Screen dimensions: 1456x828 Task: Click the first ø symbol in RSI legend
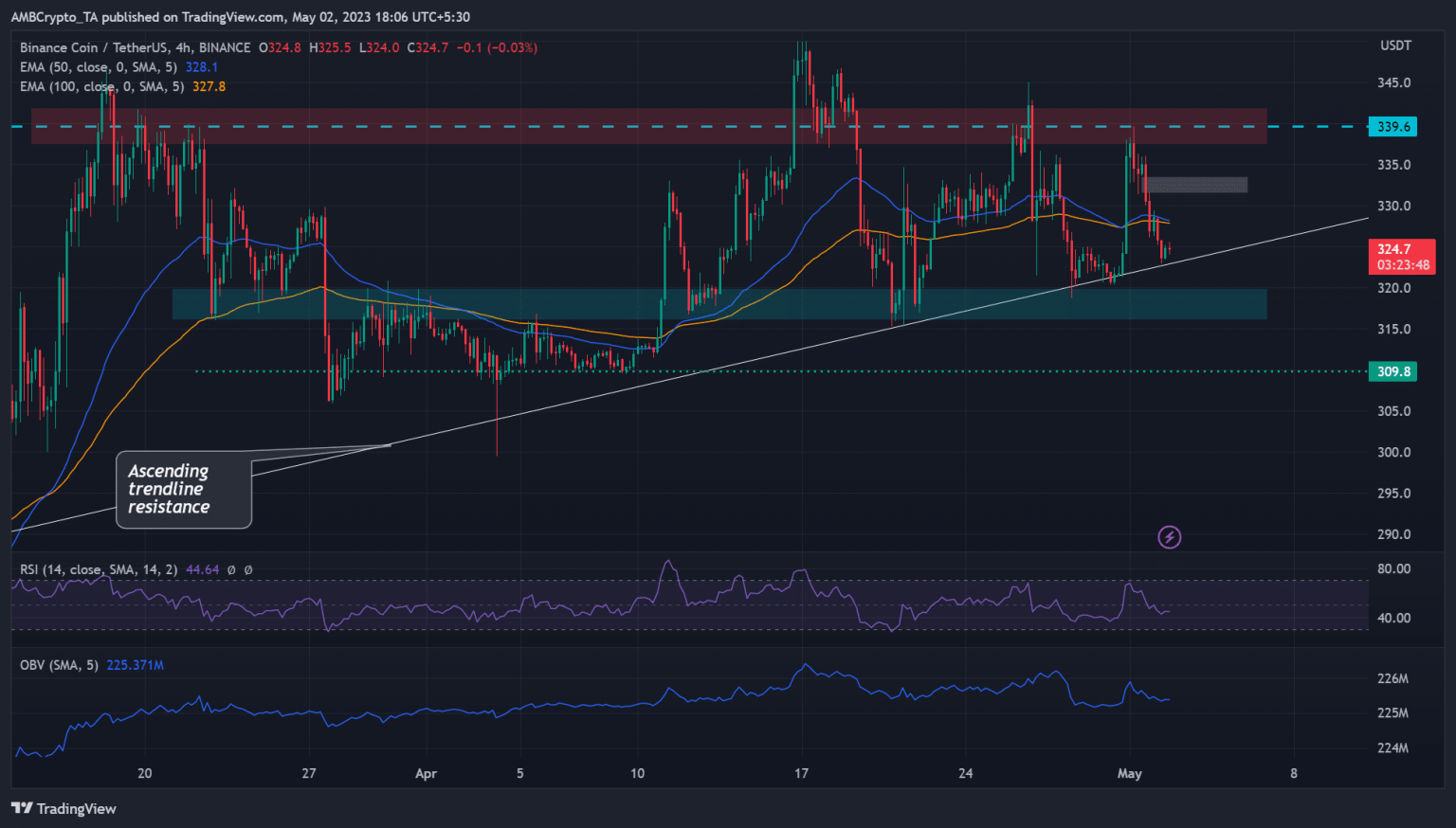(231, 569)
